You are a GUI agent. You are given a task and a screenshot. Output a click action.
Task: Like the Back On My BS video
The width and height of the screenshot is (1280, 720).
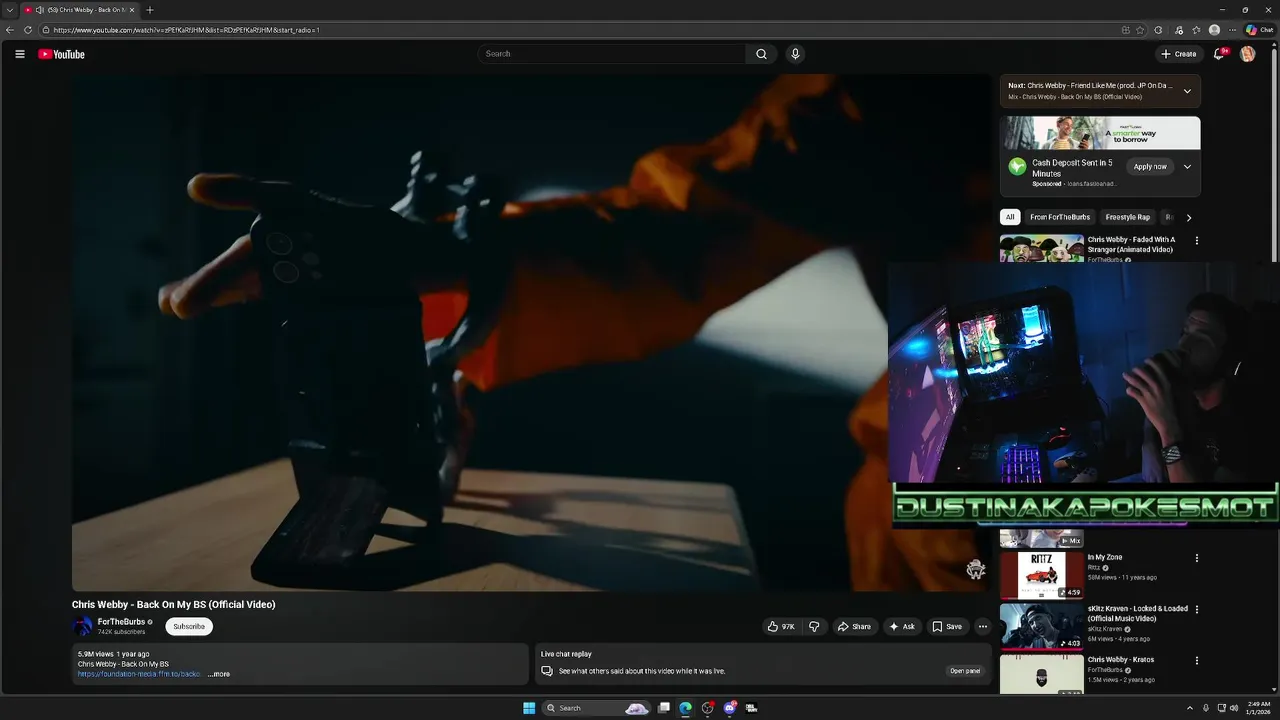(781, 627)
